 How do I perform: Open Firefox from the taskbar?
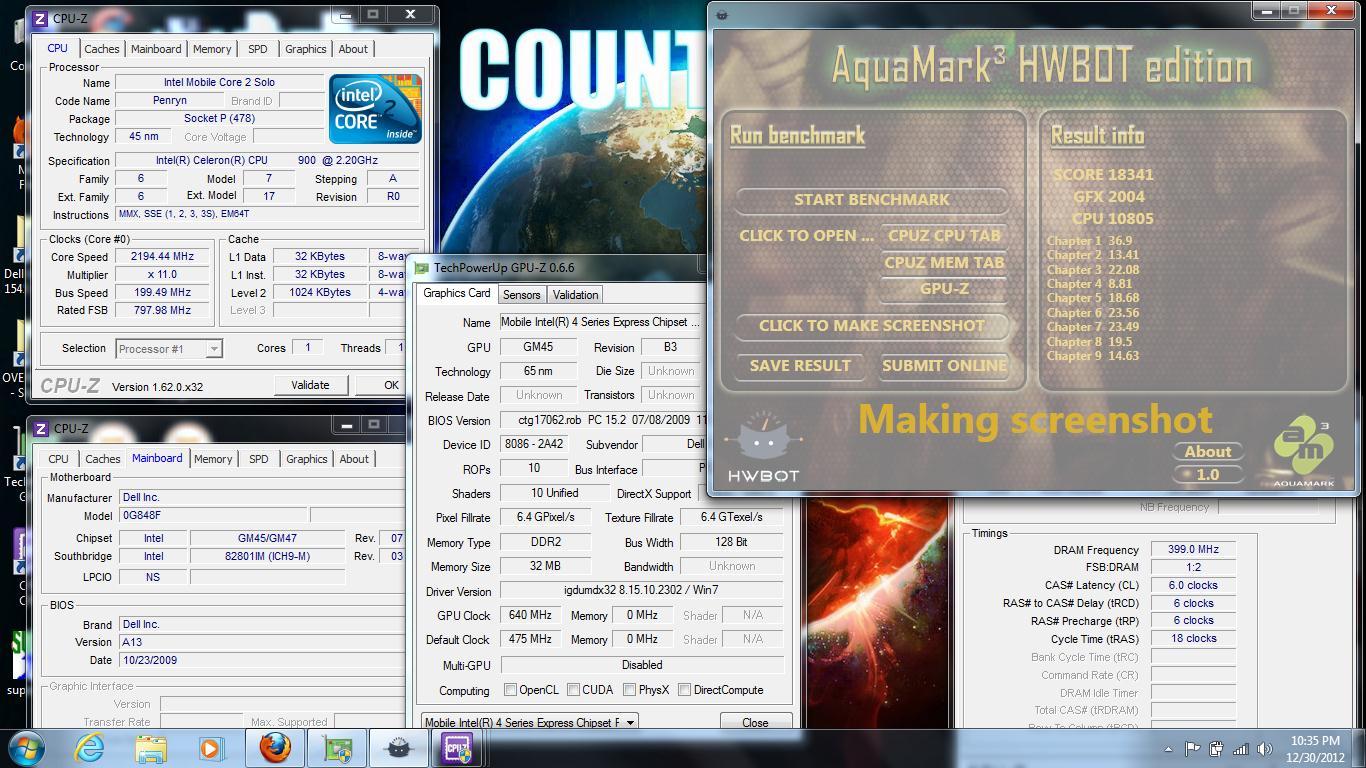click(274, 748)
